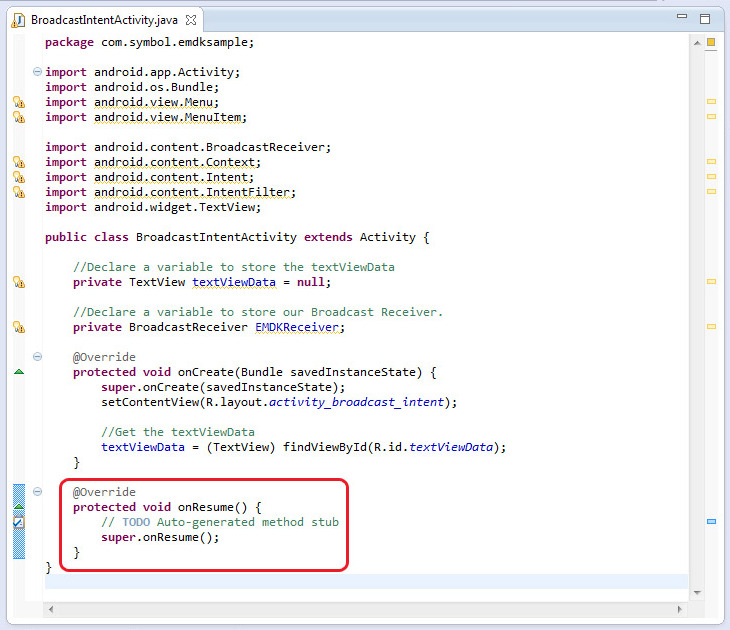Click the horizontal scrollbar right arrow
The image size is (730, 630).
[679, 608]
